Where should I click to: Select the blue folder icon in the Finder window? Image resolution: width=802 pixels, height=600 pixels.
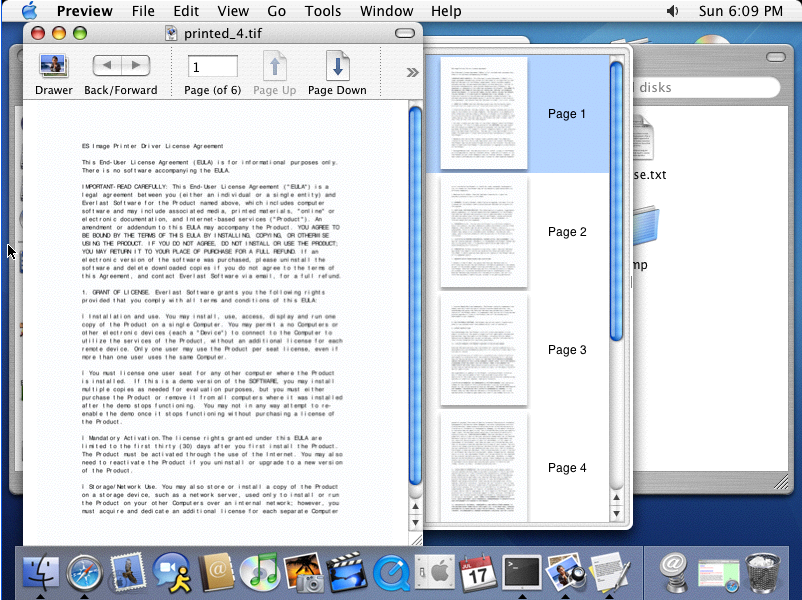coord(646,225)
